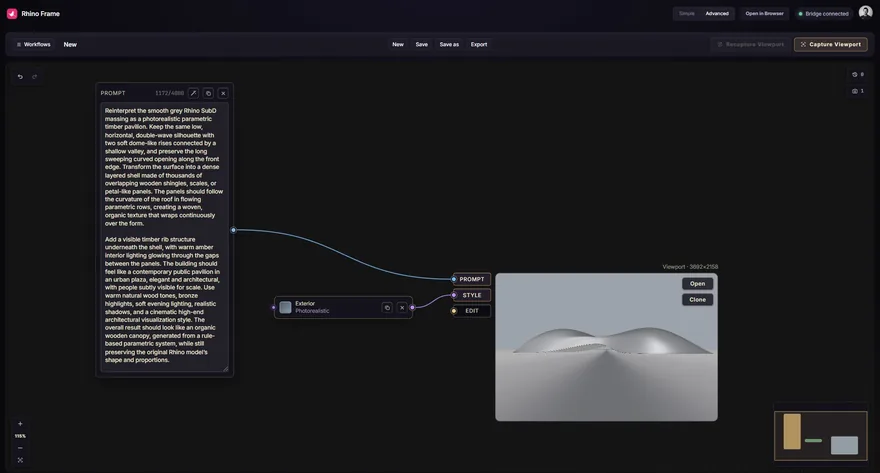The height and width of the screenshot is (473, 880).
Task: Click Save in the center toolbar
Action: pyautogui.click(x=421, y=44)
